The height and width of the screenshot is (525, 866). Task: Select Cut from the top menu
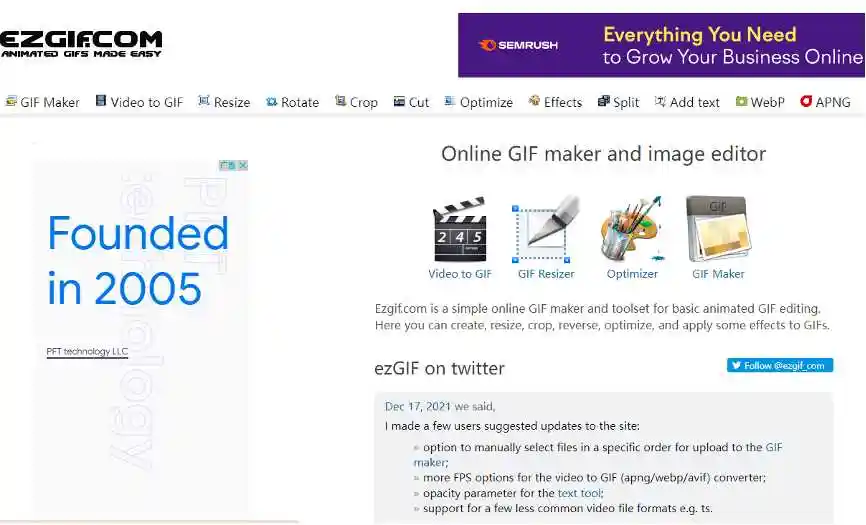(x=411, y=102)
